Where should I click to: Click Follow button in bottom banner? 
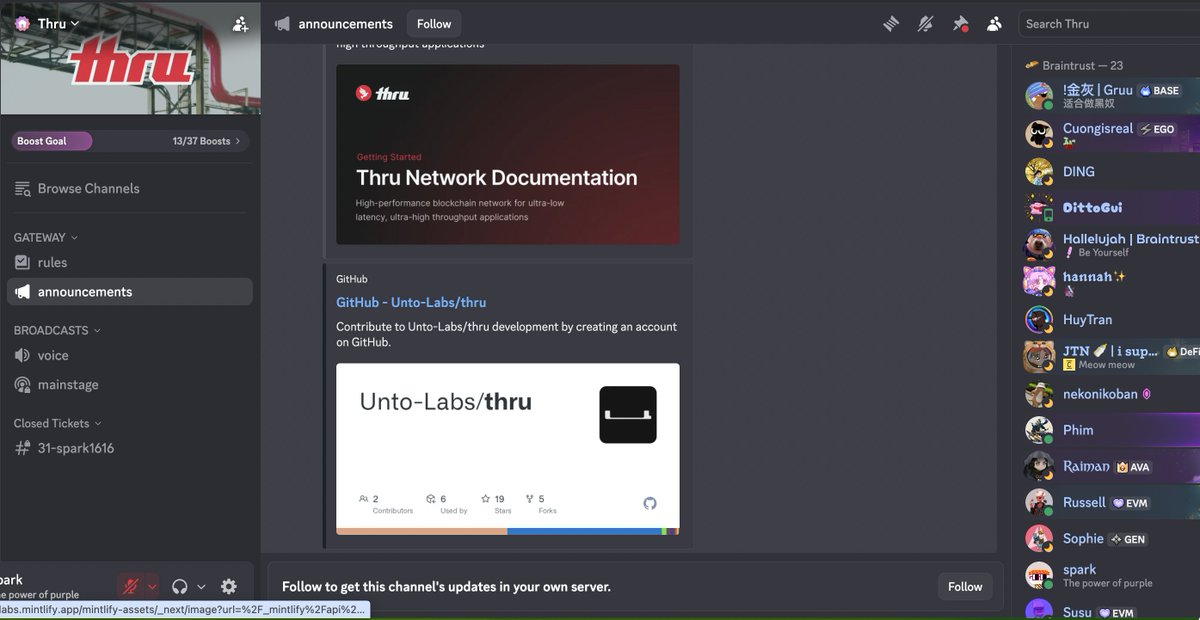(965, 587)
